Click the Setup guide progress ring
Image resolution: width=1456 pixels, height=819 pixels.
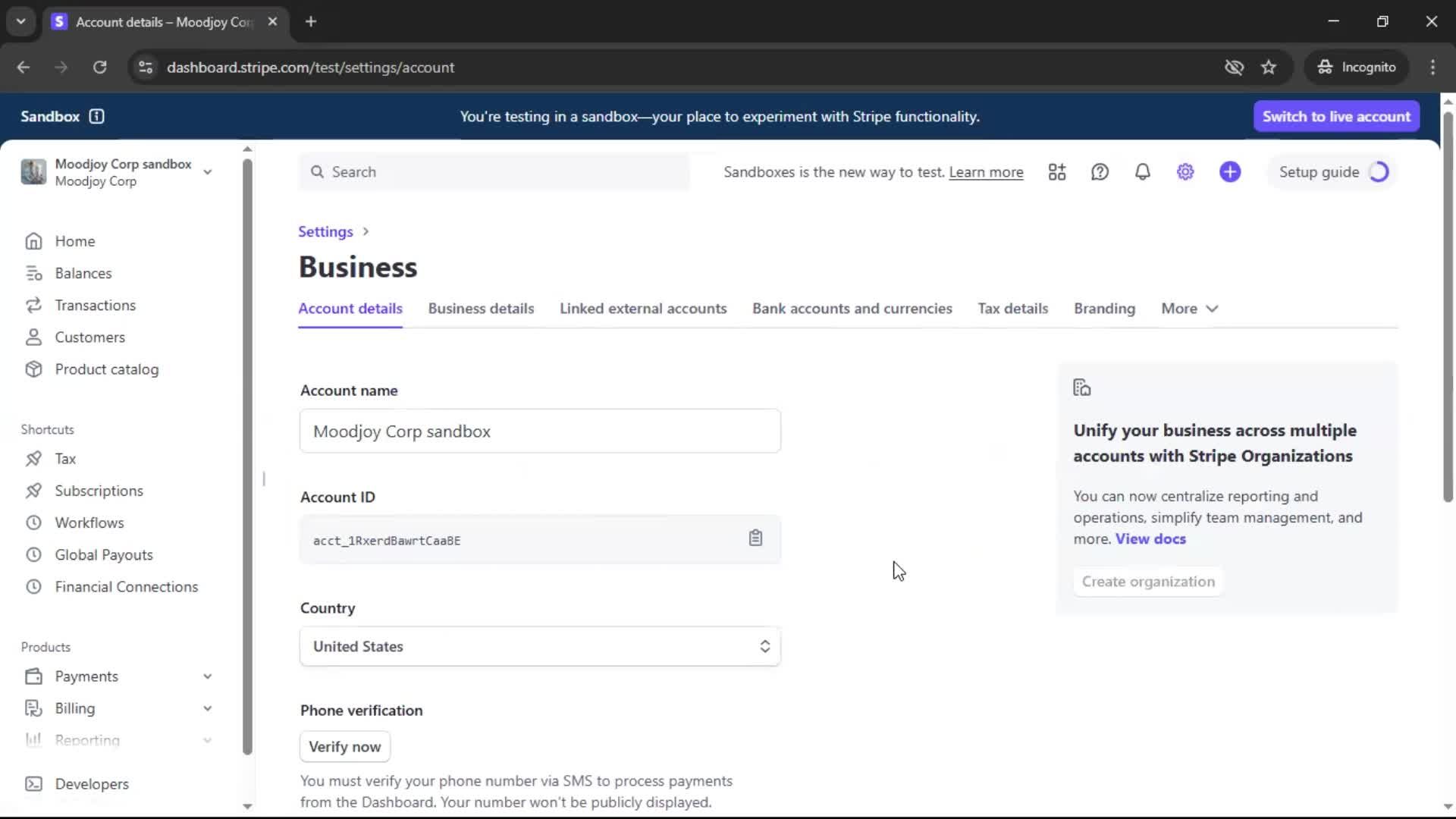click(x=1379, y=172)
